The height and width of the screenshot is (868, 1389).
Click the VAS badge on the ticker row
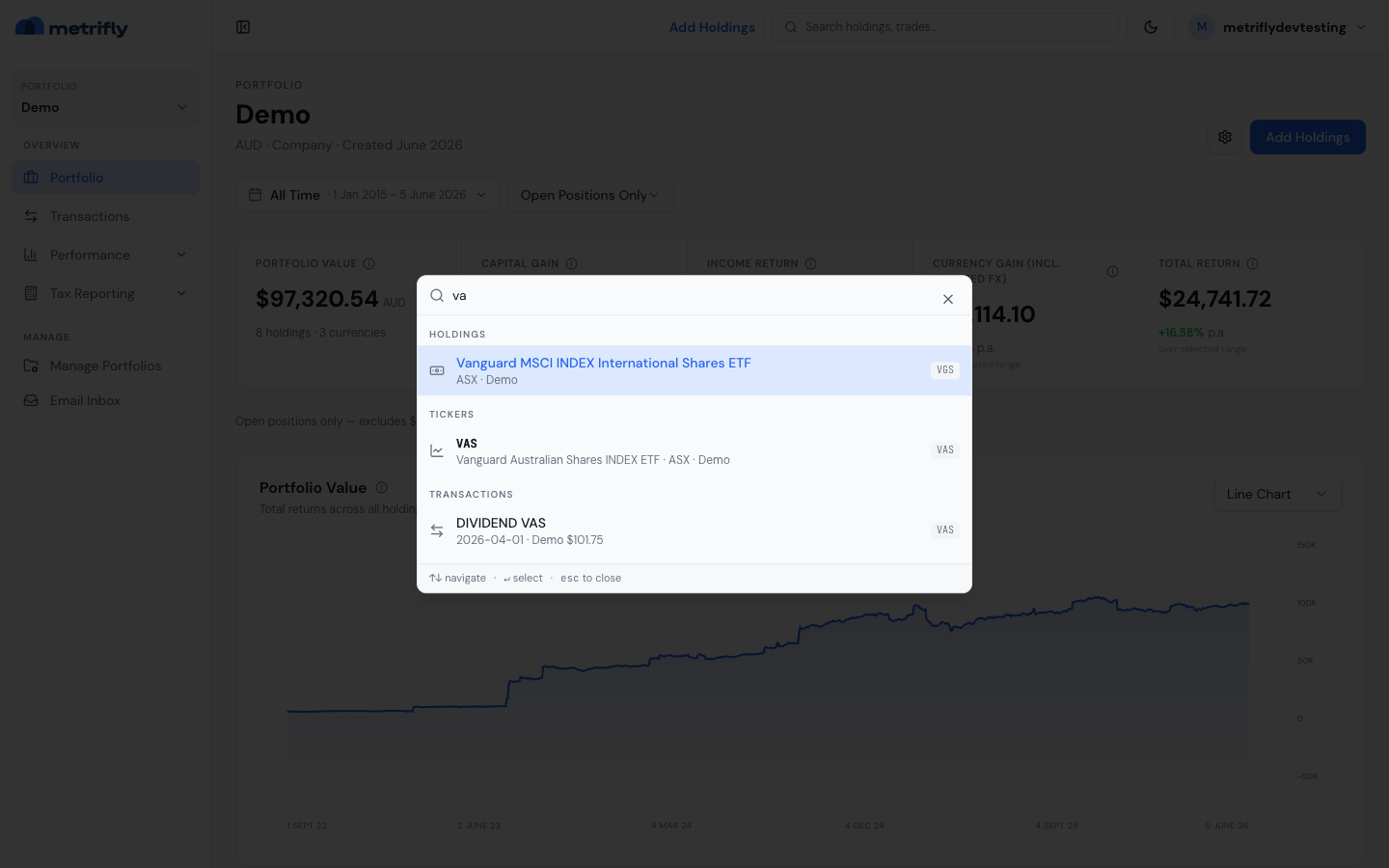coord(945,450)
